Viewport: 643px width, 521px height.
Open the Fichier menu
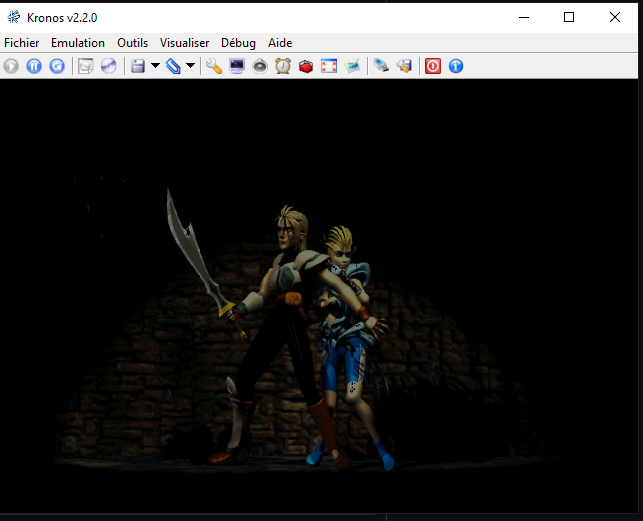[22, 43]
